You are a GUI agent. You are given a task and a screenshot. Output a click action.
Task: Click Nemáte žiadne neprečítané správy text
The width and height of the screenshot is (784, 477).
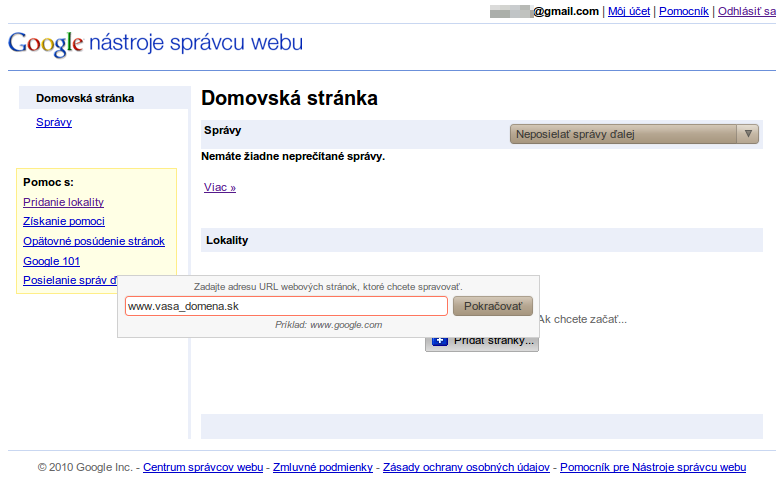pyautogui.click(x=293, y=156)
